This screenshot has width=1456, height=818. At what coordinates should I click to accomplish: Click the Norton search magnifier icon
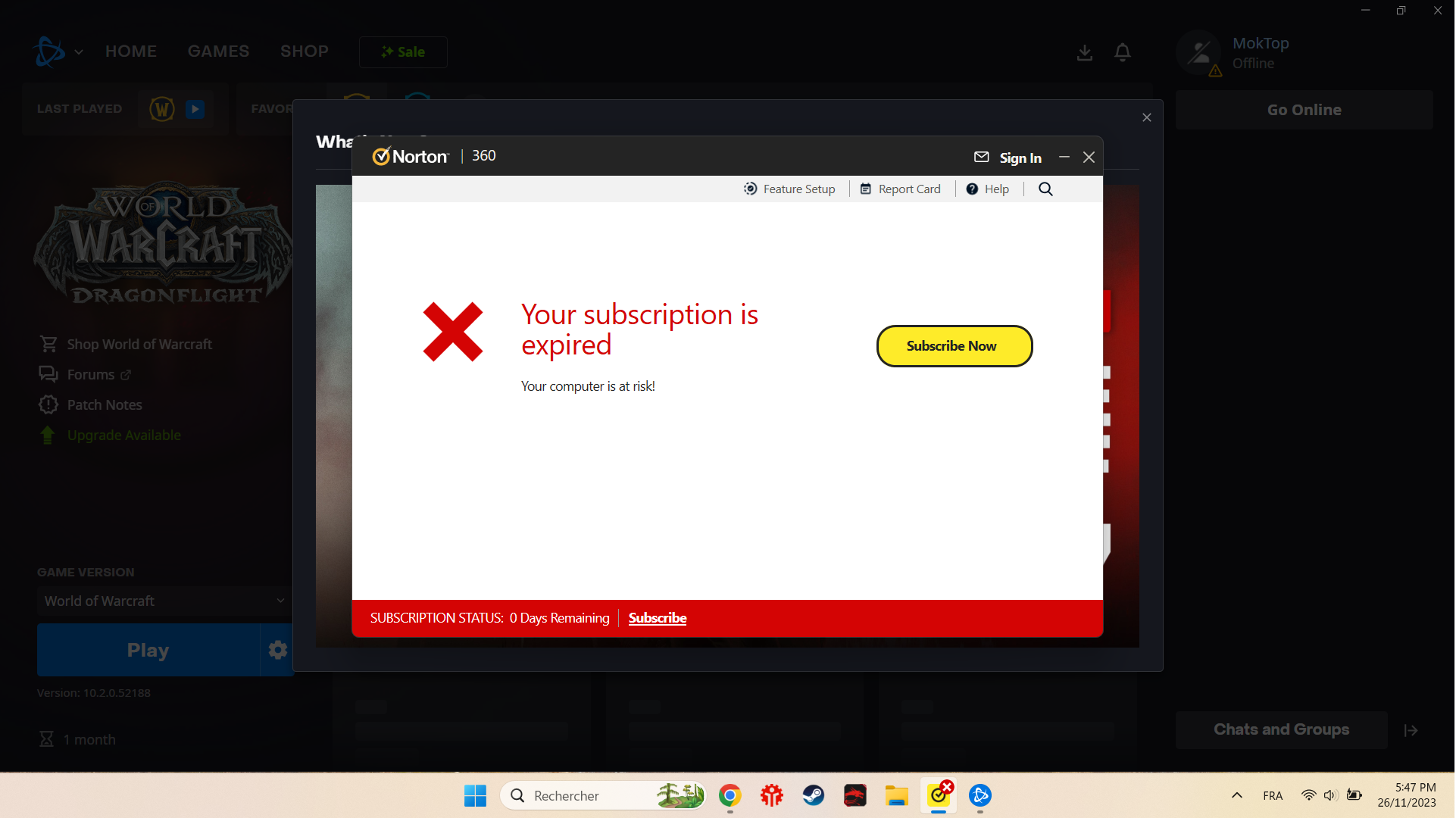point(1045,189)
